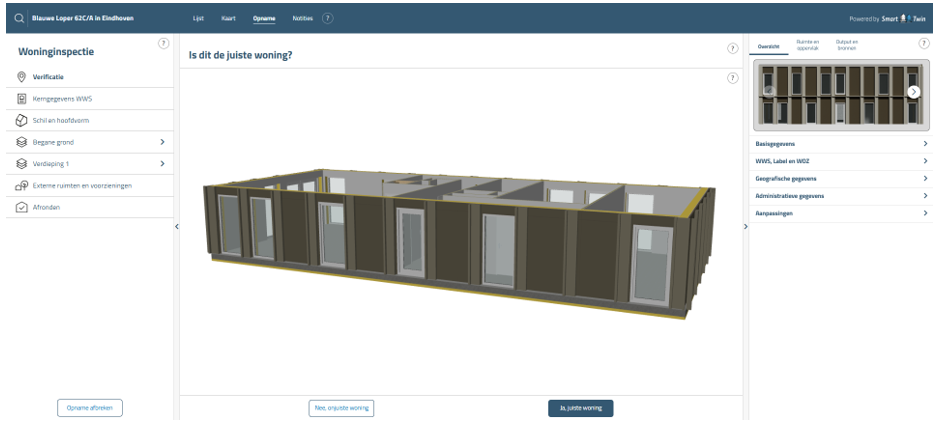Click the Nee, onjuiste woning button
This screenshot has width=938, height=445.
341,408
